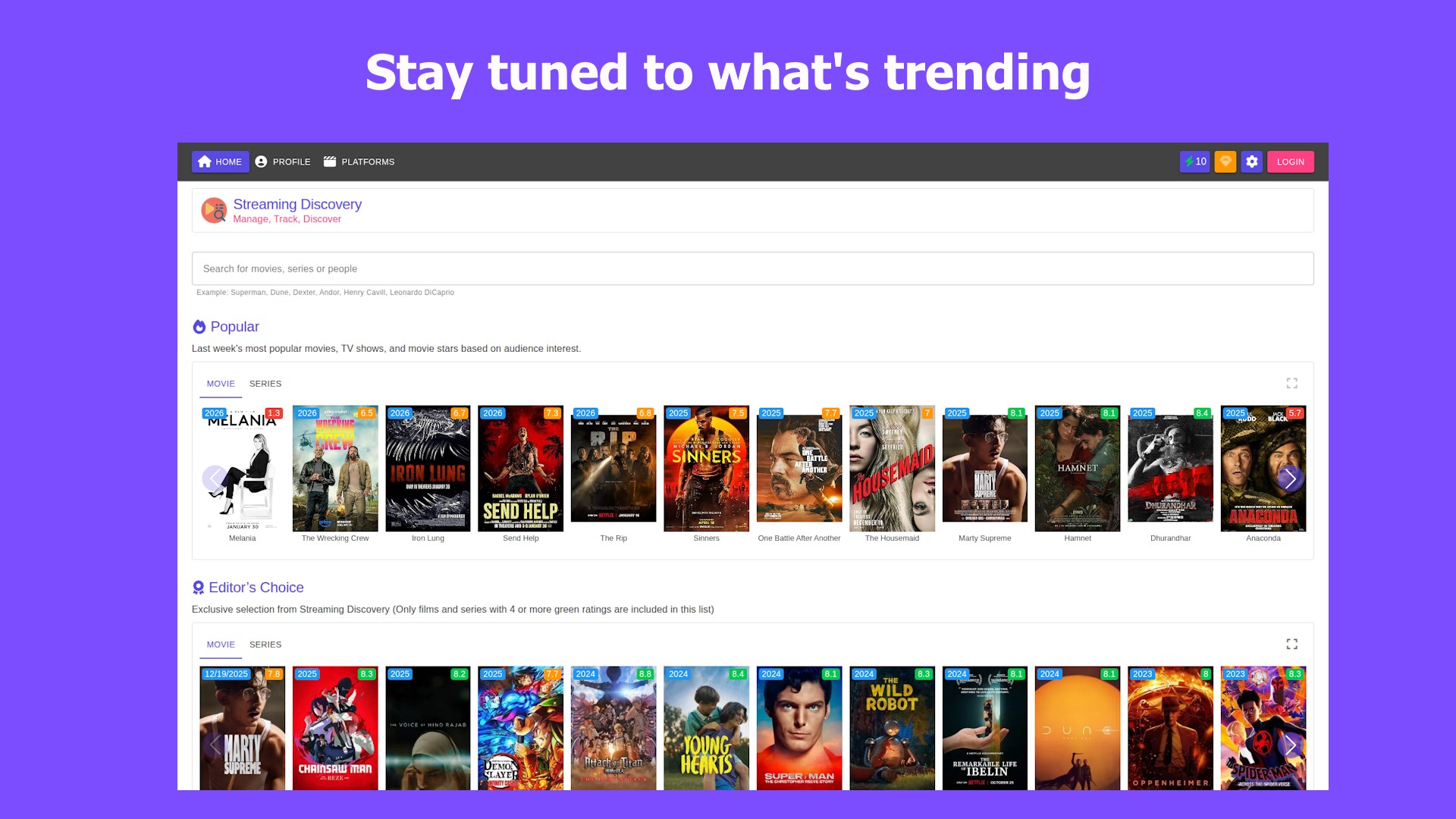Screen dimensions: 1456x819
Task: Open the Melania movie poster
Action: point(243,469)
